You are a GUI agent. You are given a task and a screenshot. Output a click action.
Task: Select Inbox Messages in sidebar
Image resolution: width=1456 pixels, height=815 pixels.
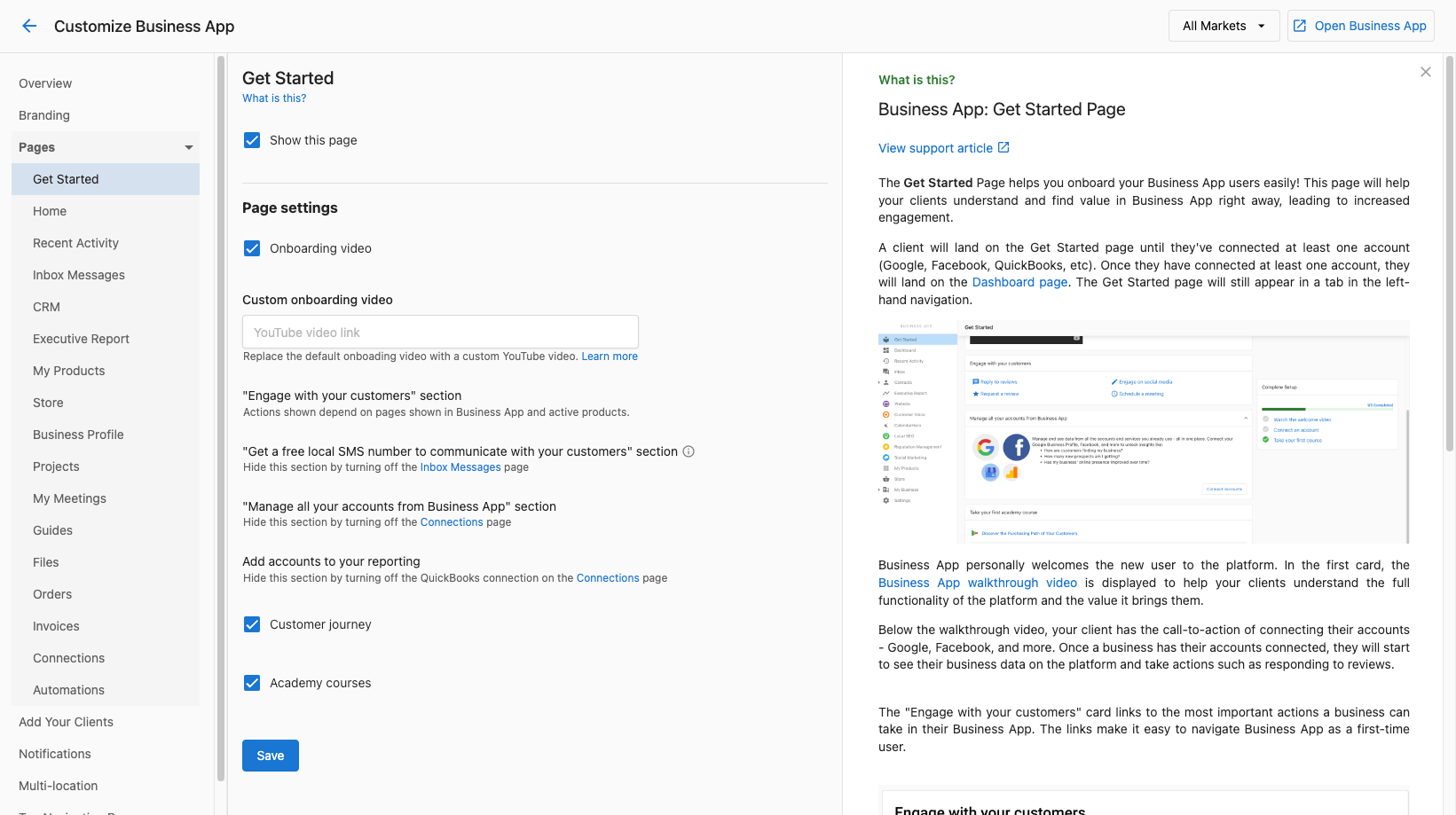pos(106,275)
